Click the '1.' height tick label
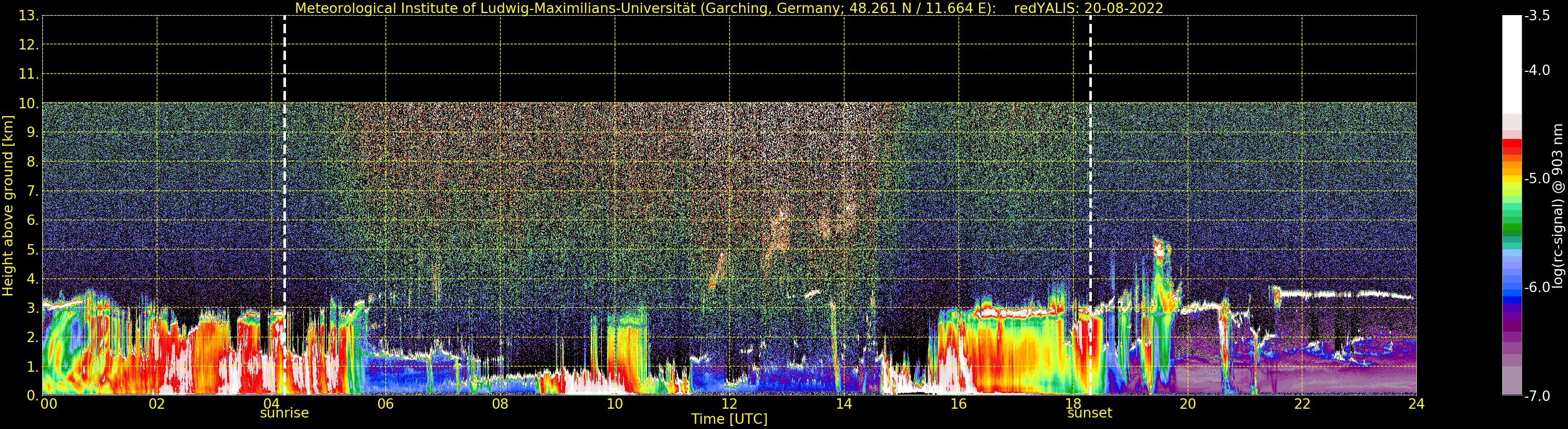The image size is (1568, 429). click(33, 367)
